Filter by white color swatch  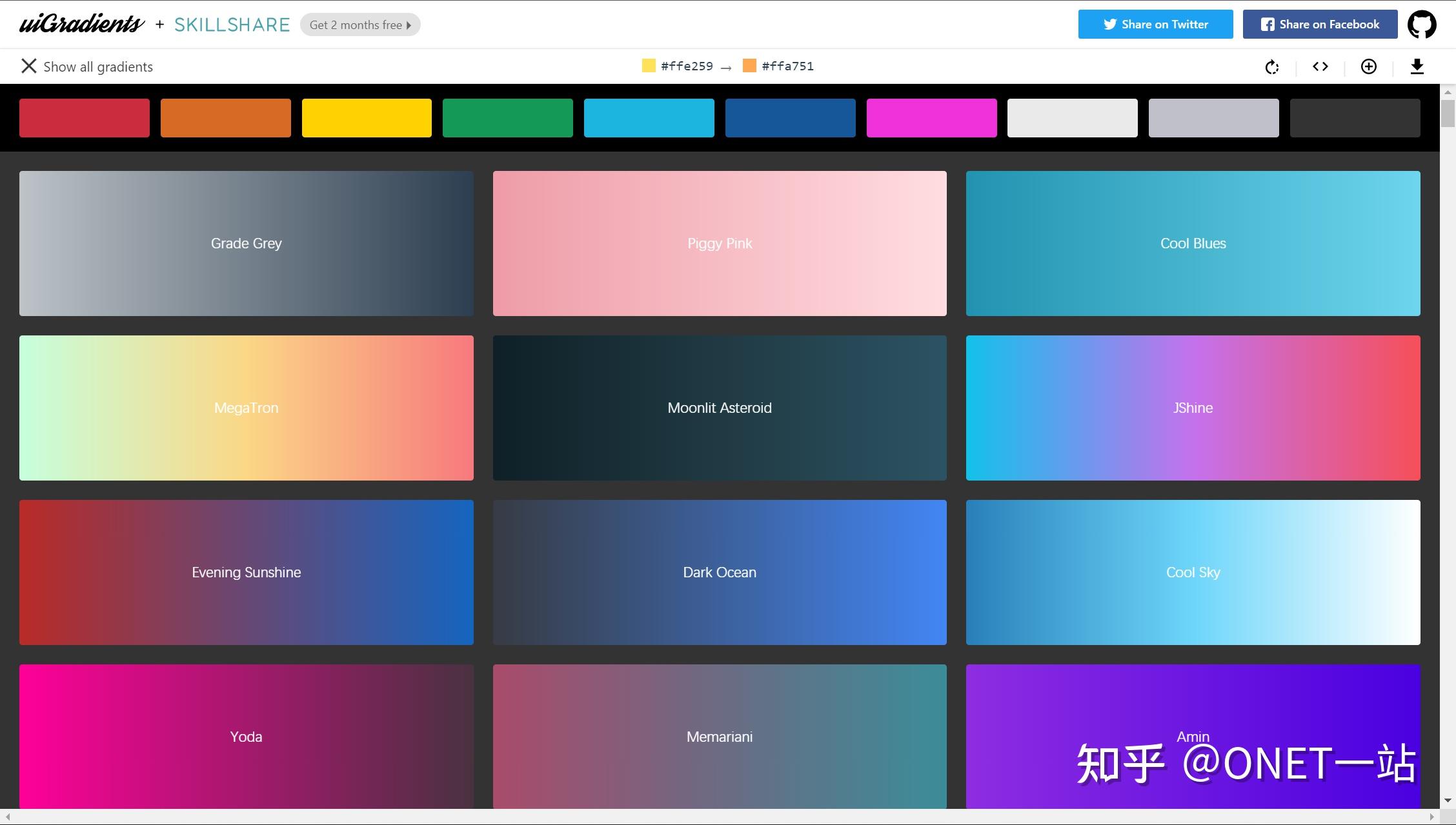[1073, 118]
